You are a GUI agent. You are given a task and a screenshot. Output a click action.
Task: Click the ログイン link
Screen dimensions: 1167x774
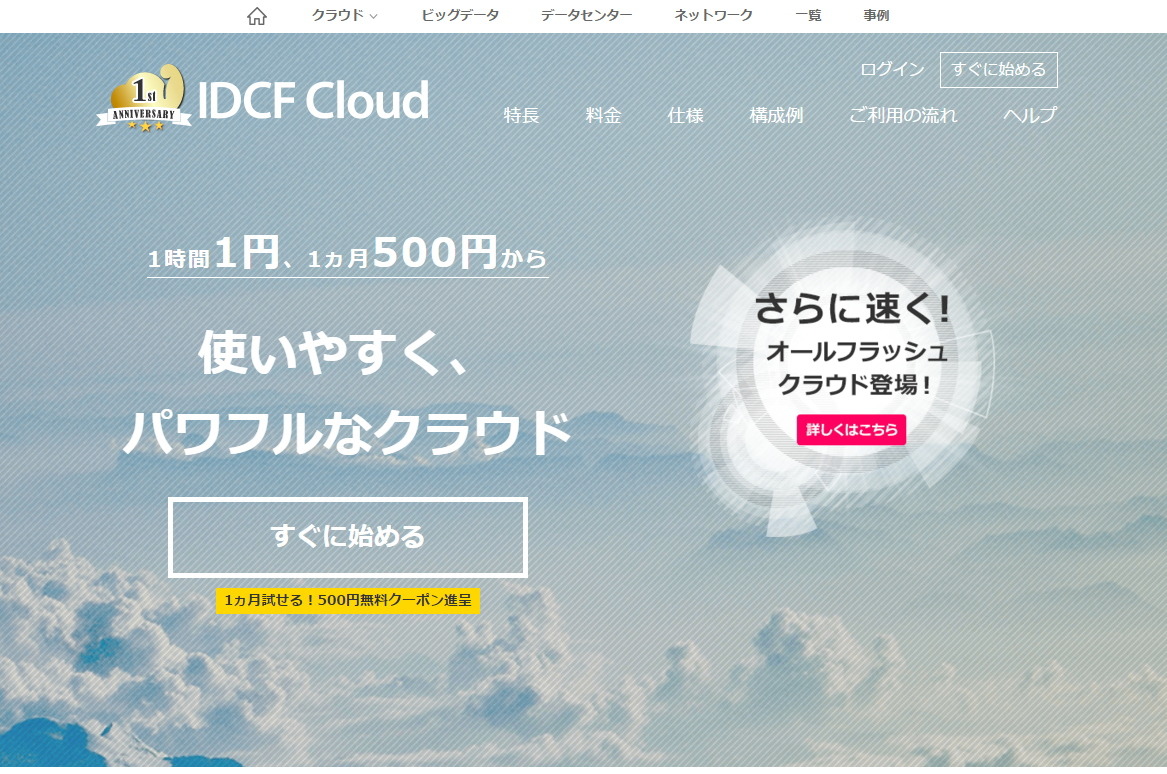click(892, 69)
